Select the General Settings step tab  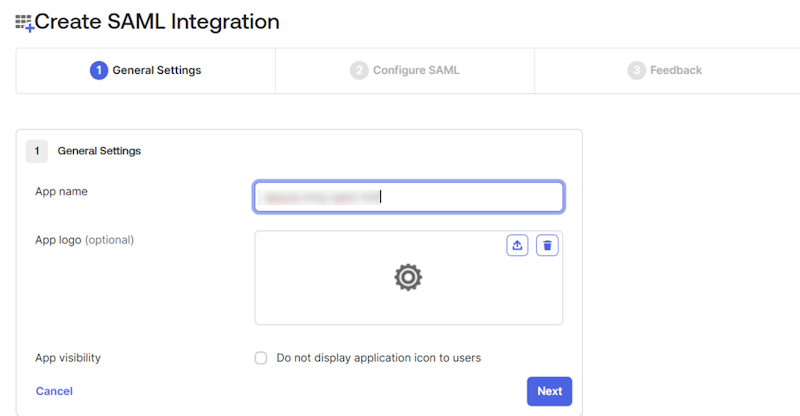(146, 70)
